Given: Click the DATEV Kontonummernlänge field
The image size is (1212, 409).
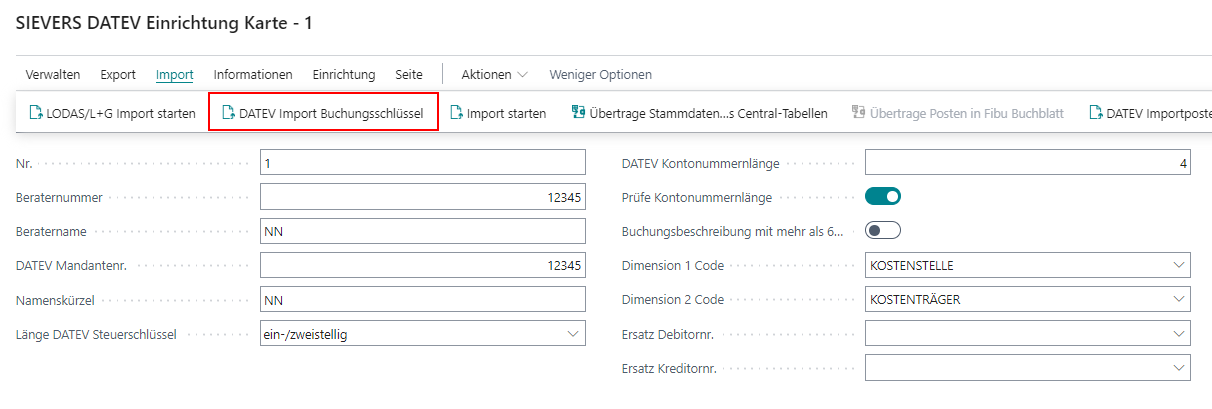Looking at the screenshot, I should 1027,163.
